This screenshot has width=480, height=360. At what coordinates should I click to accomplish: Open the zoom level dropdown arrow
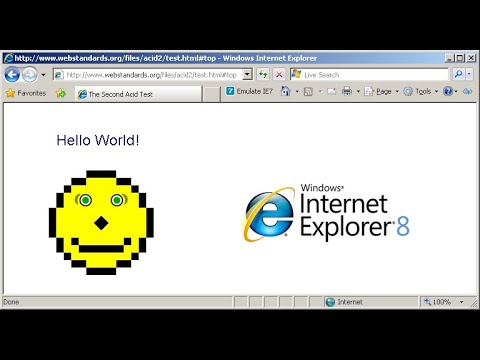462,302
